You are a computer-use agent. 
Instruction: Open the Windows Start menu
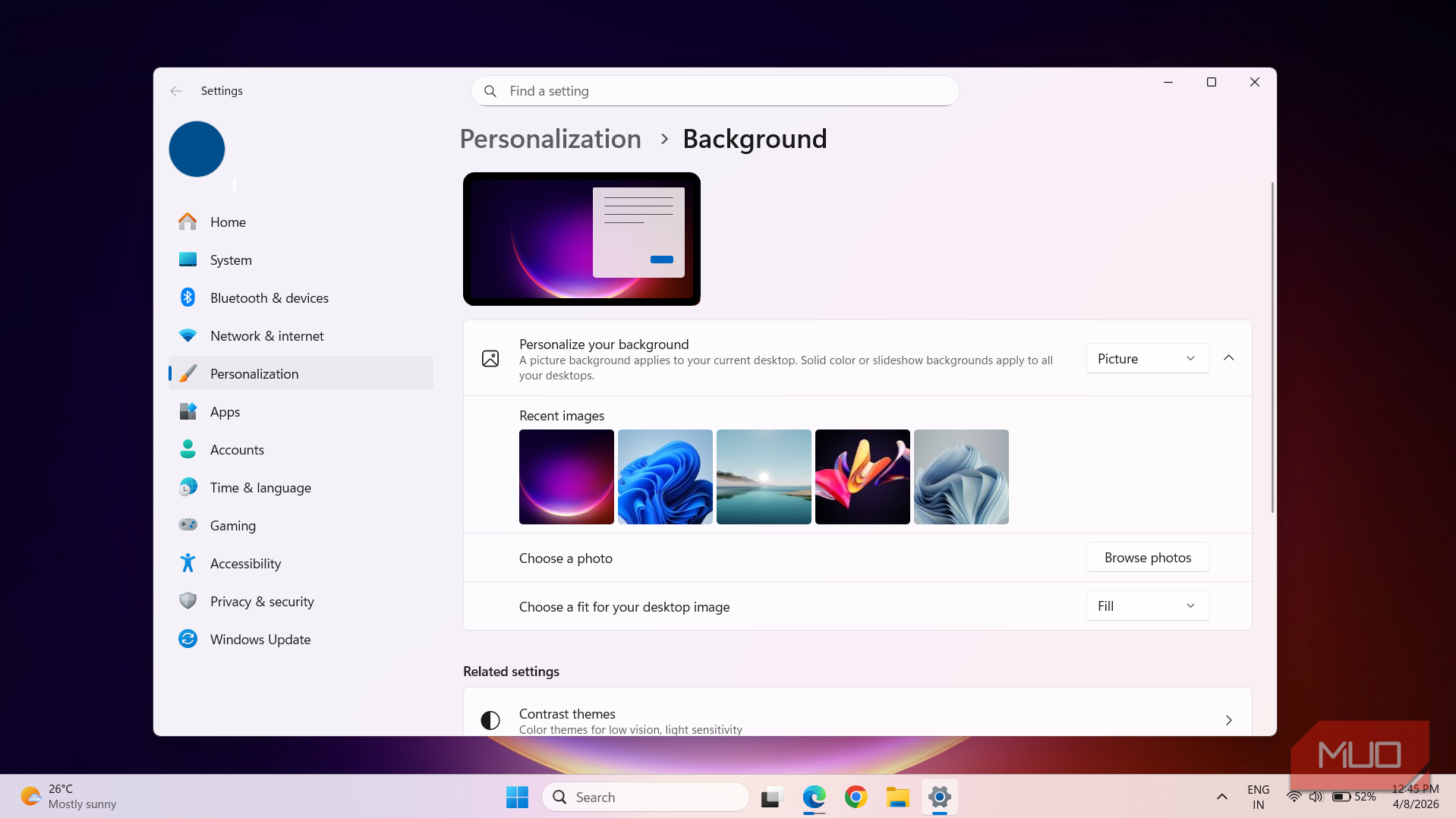(x=517, y=797)
